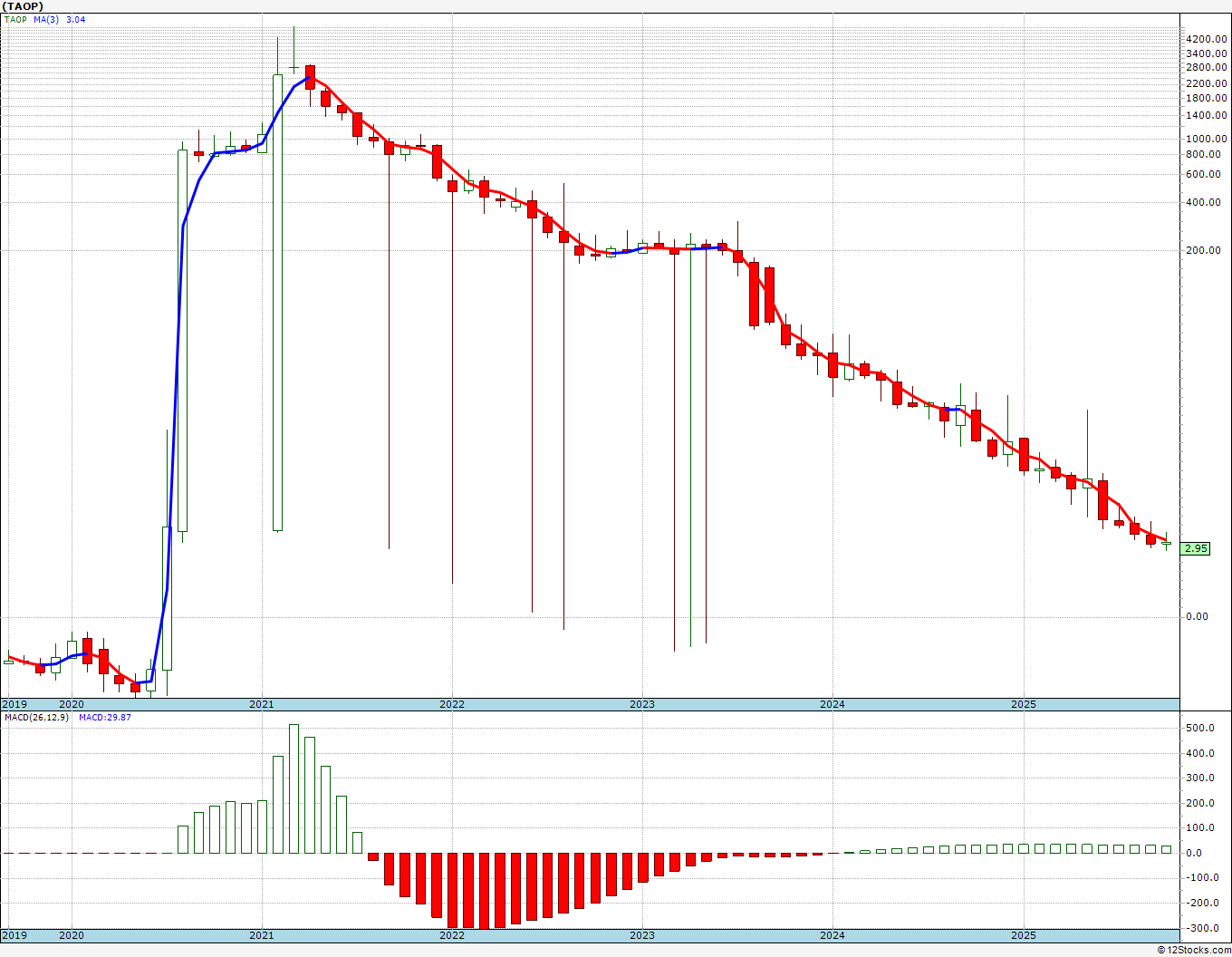Screen dimensions: 1232x957
Task: Click the MA(3) legend label
Action: pyautogui.click(x=47, y=19)
